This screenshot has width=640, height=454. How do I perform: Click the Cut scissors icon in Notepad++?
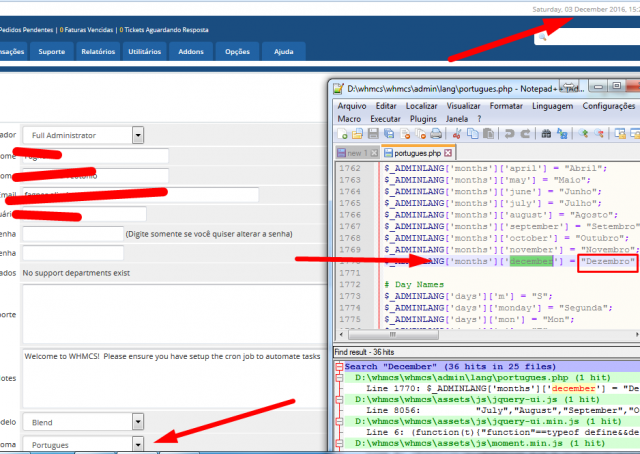[x=457, y=134]
